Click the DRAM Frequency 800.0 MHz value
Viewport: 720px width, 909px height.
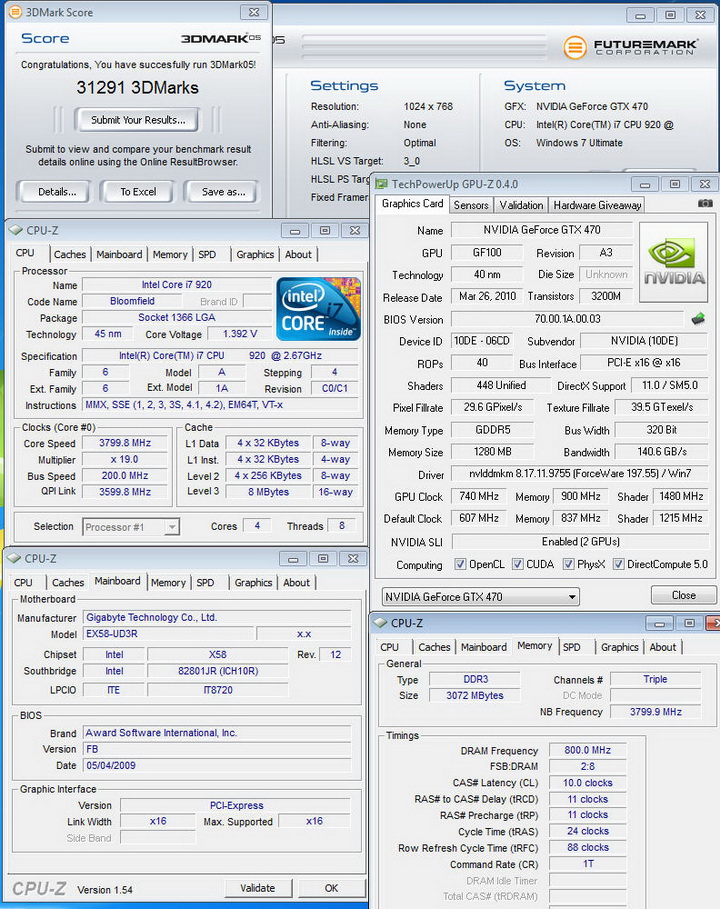point(588,750)
